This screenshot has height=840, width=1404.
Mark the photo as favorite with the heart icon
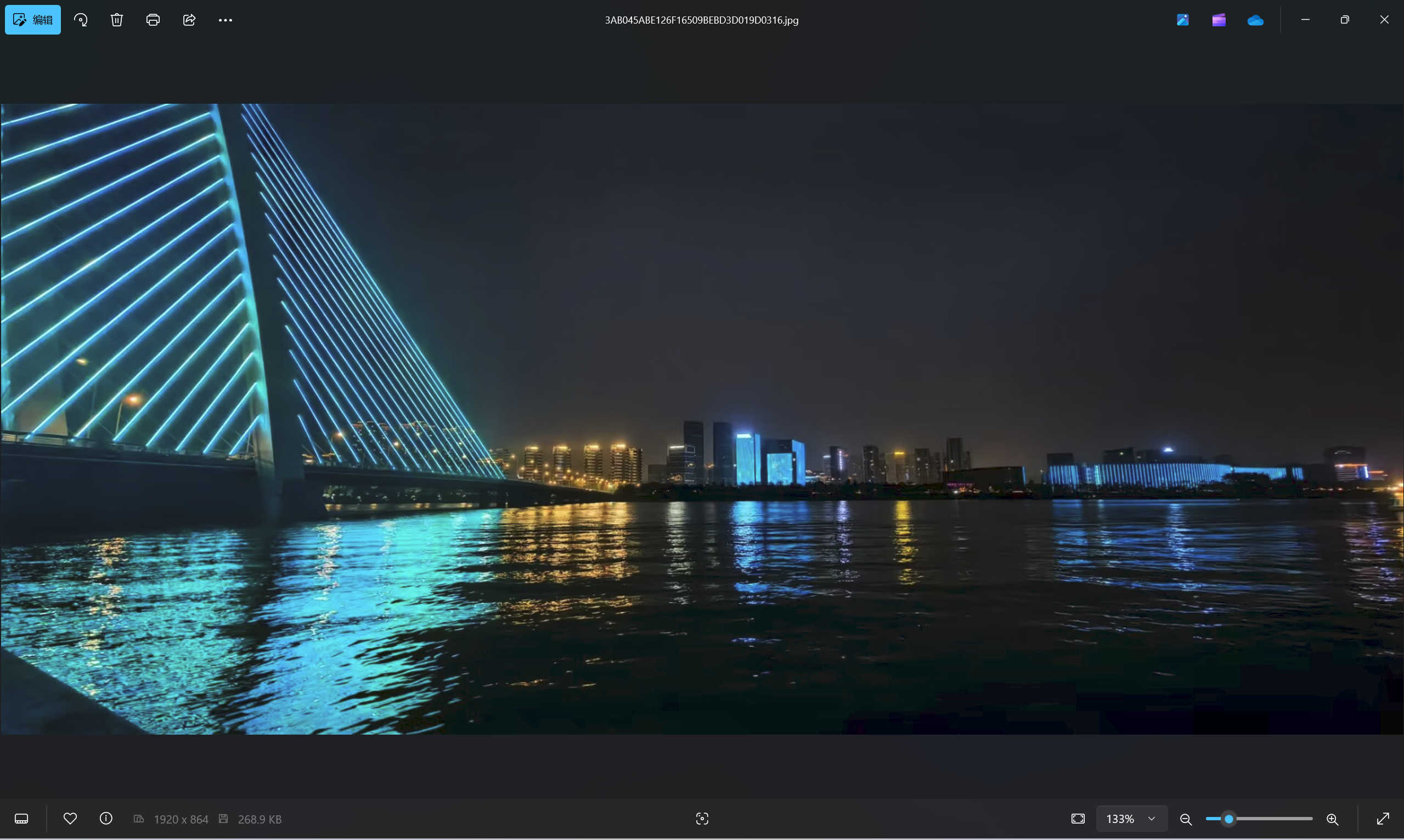70,819
